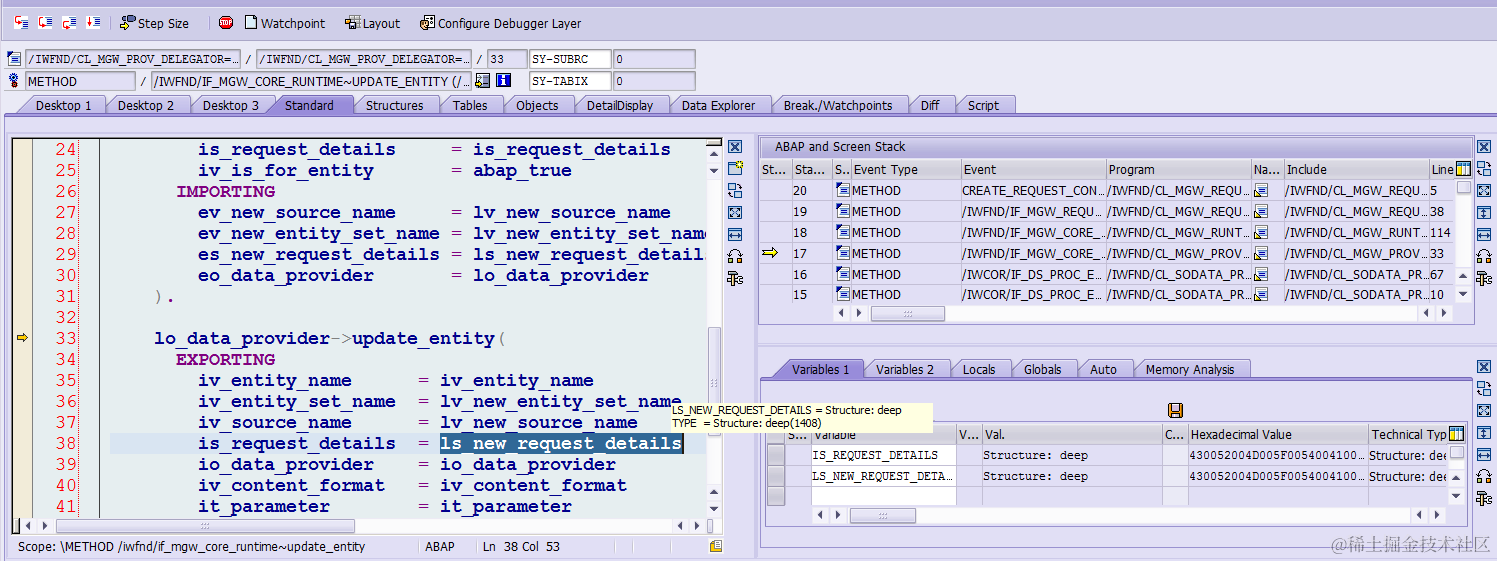The width and height of the screenshot is (1497, 561).
Task: Click the status bar notes icon
Action: [716, 546]
